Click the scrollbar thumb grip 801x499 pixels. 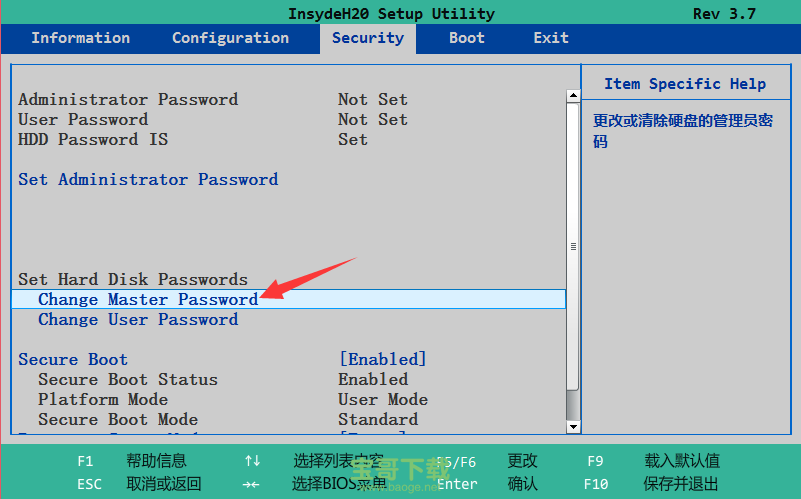point(573,246)
